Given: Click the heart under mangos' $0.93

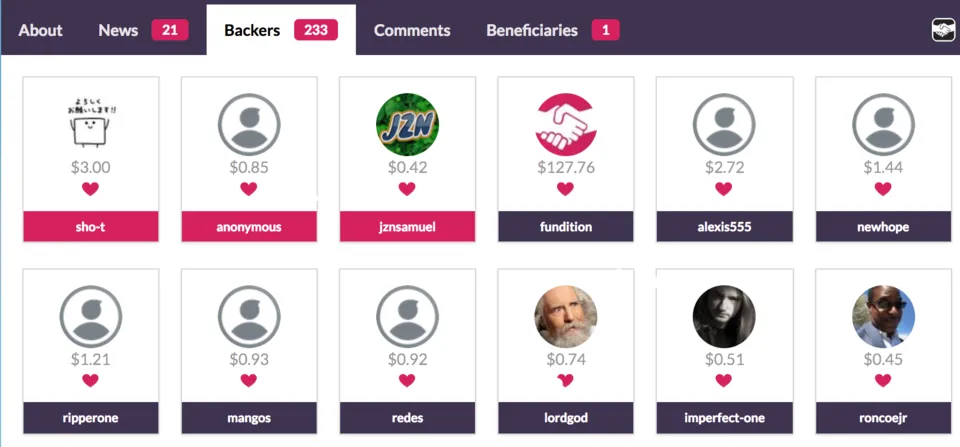Looking at the screenshot, I should (249, 380).
